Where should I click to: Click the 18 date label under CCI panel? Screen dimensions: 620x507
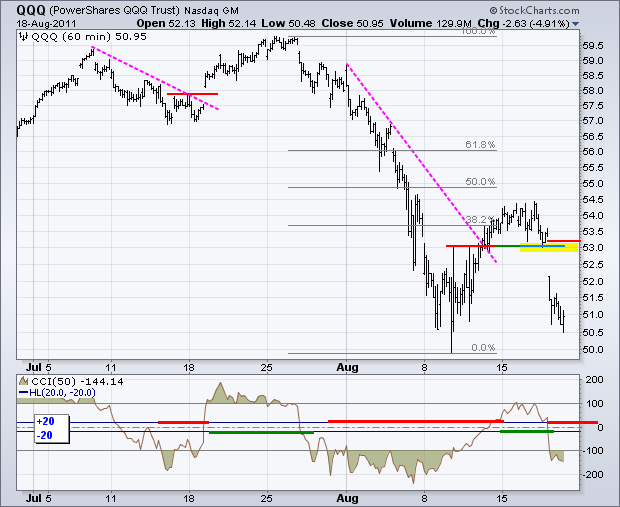189,498
